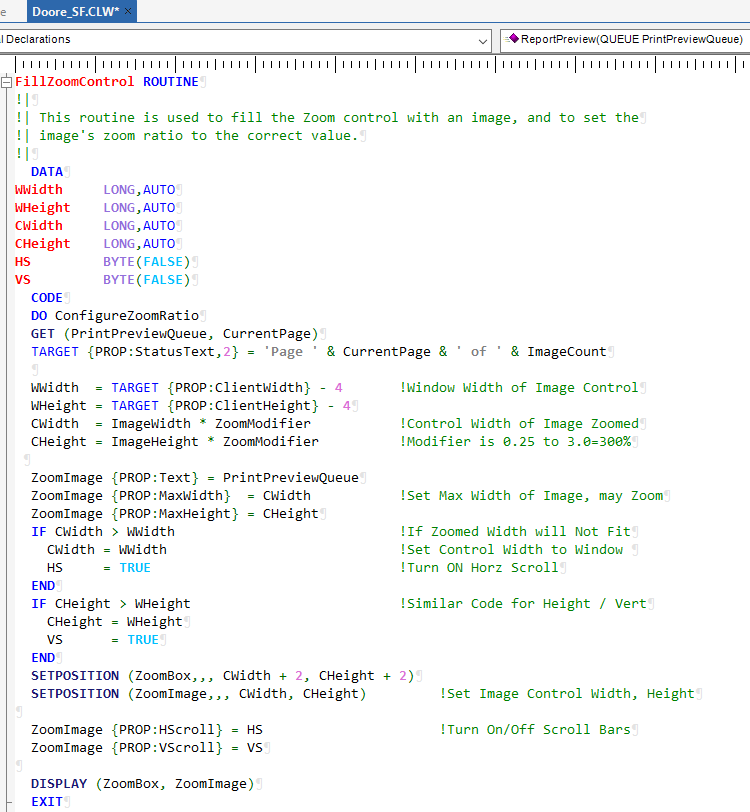Click the CODE keyword line
Screen dimensions: 750x812
coord(46,298)
